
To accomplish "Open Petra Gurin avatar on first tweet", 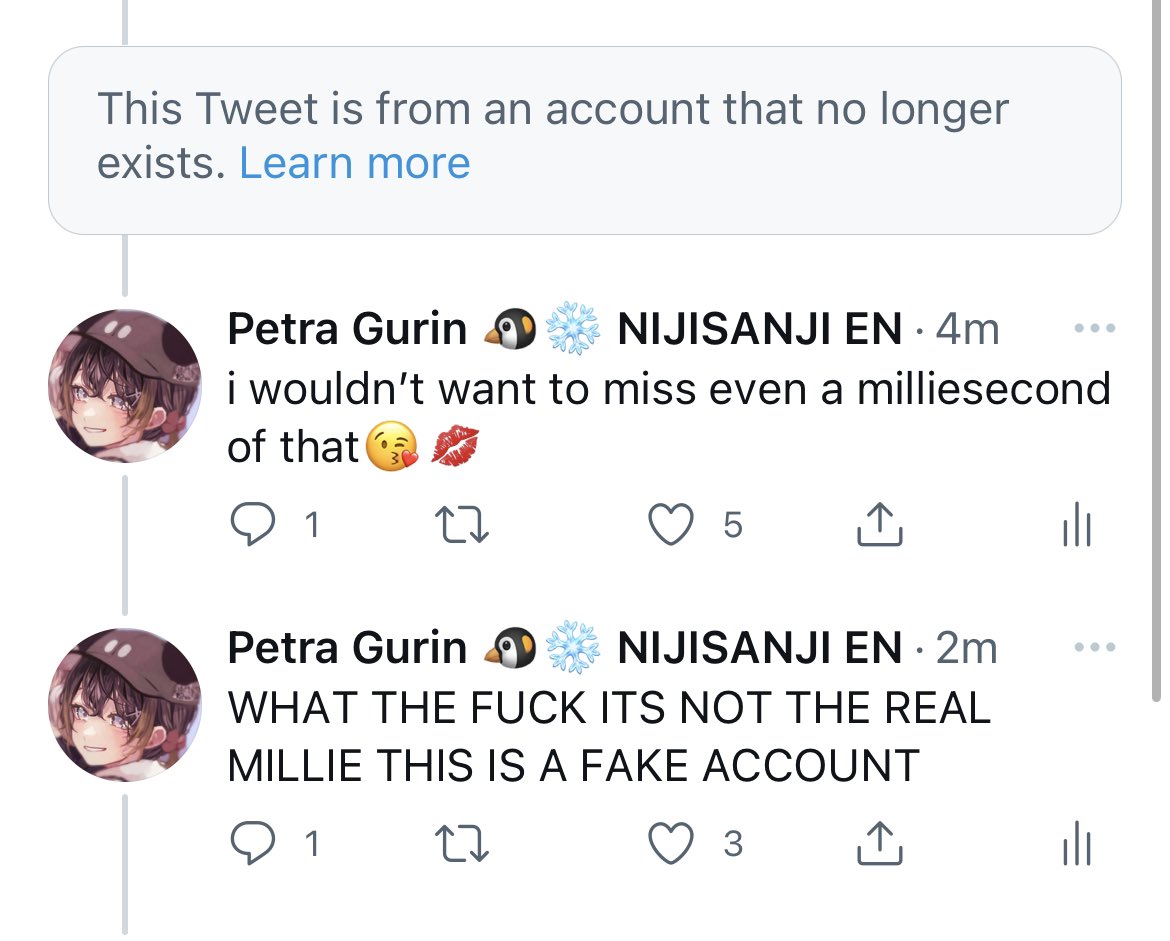I will click(125, 386).
